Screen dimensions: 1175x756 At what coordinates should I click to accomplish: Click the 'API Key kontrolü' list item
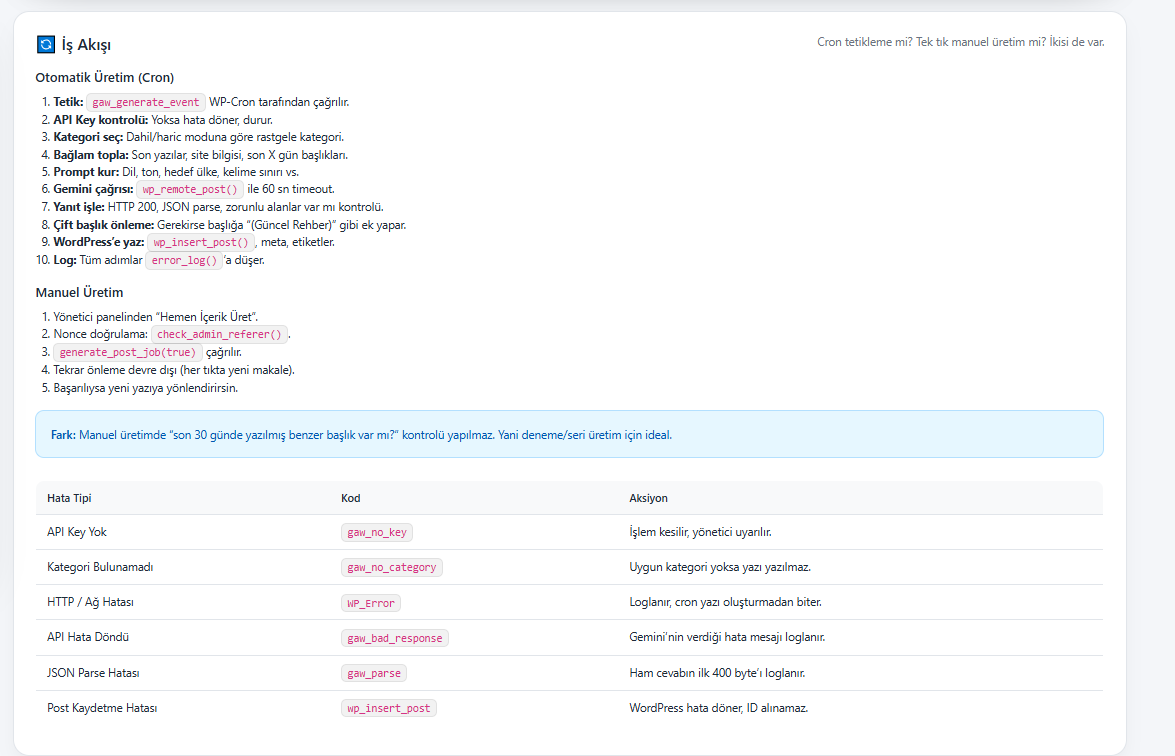click(x=163, y=120)
